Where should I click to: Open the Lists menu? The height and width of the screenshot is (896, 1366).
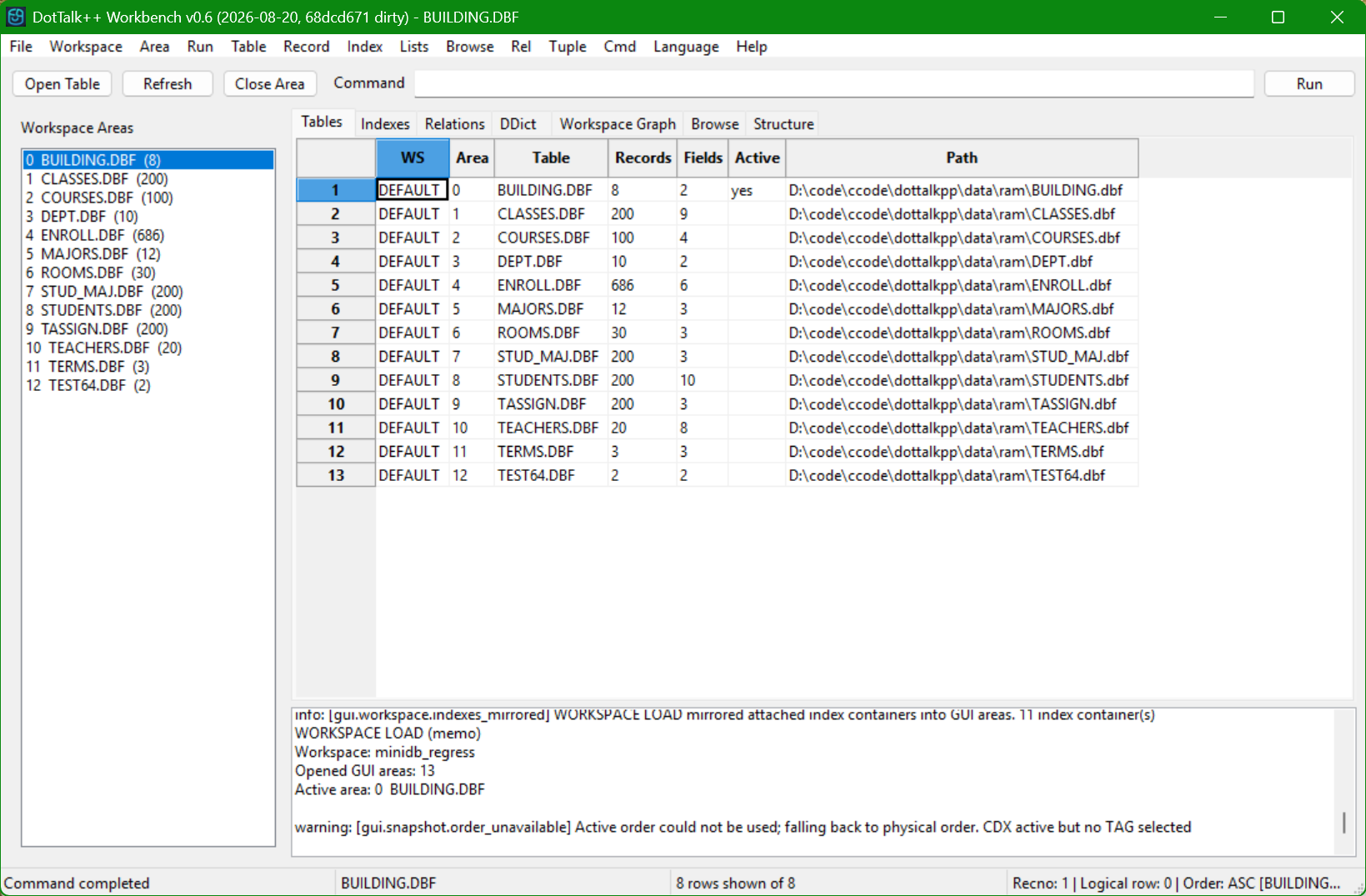click(413, 47)
